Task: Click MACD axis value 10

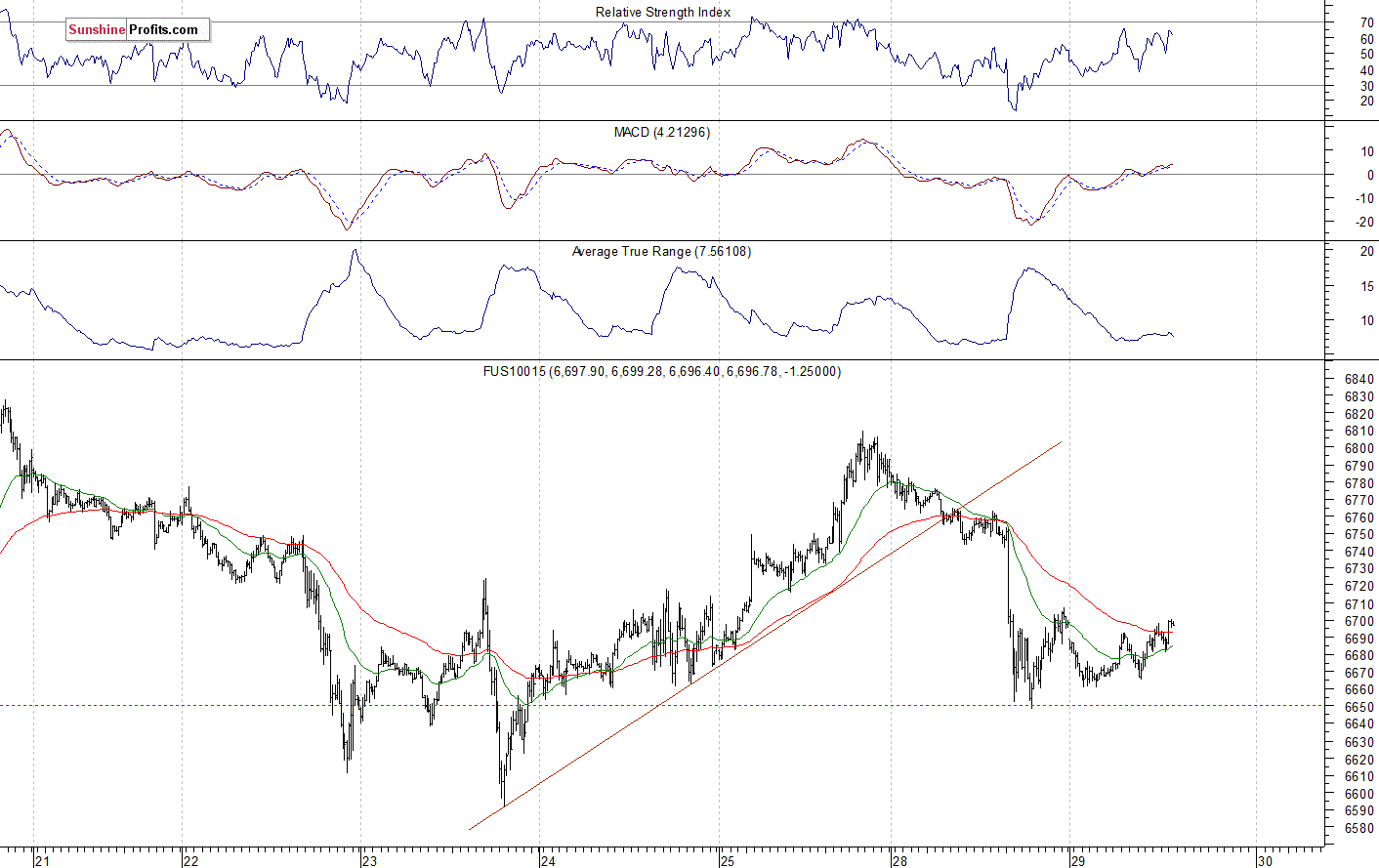Action: pyautogui.click(x=1367, y=152)
